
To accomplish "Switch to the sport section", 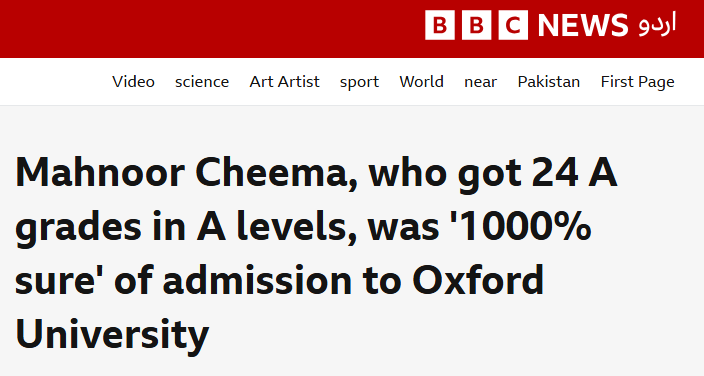I will [x=359, y=82].
